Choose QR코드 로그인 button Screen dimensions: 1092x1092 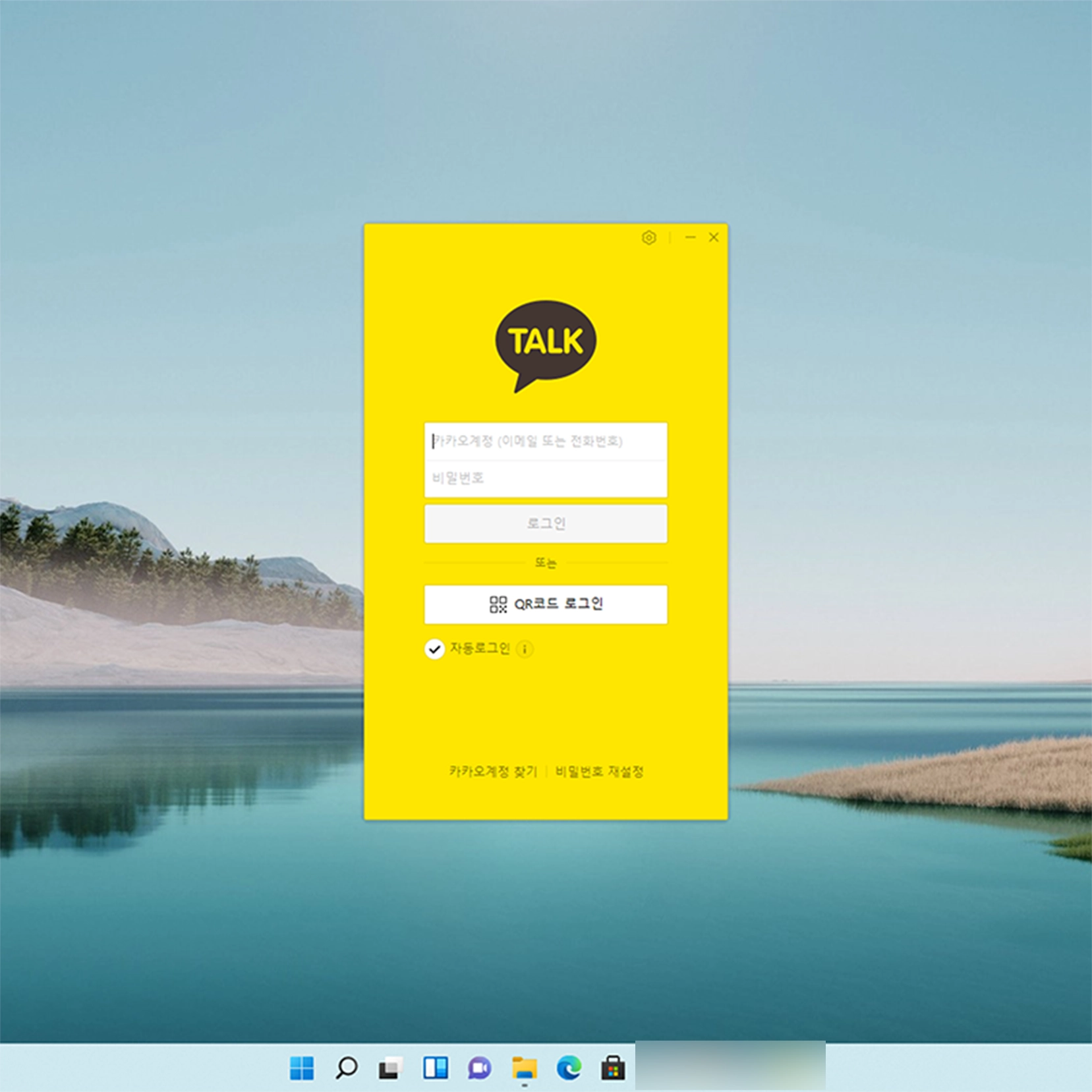tap(546, 604)
